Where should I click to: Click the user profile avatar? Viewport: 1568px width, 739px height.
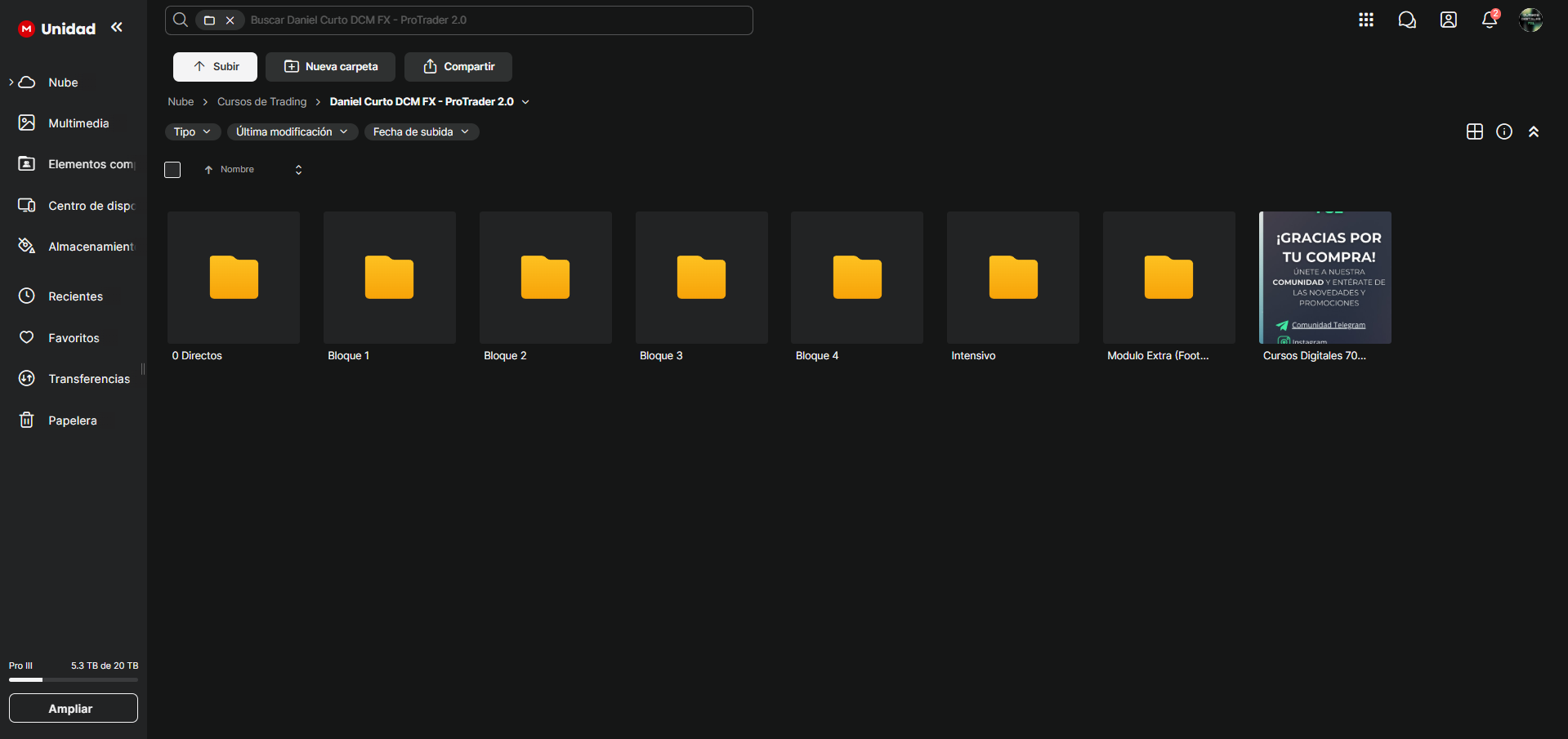[1530, 20]
